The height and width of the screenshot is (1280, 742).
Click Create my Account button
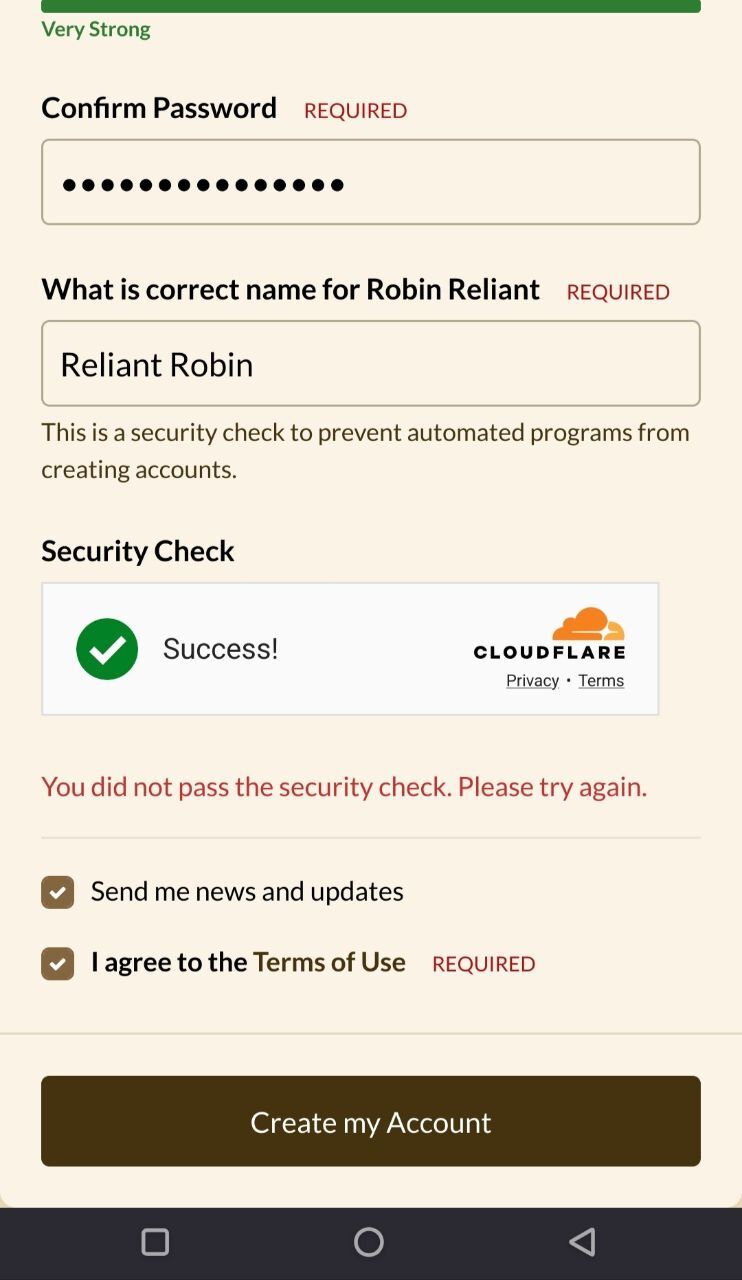tap(371, 1121)
